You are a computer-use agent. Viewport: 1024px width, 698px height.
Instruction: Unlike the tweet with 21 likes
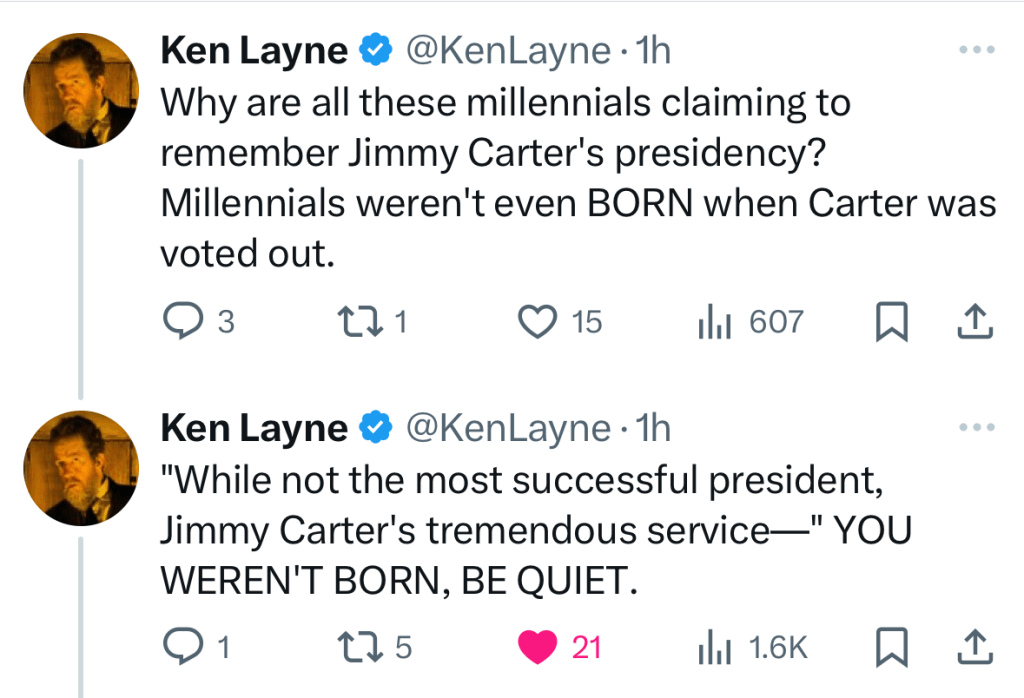click(540, 648)
